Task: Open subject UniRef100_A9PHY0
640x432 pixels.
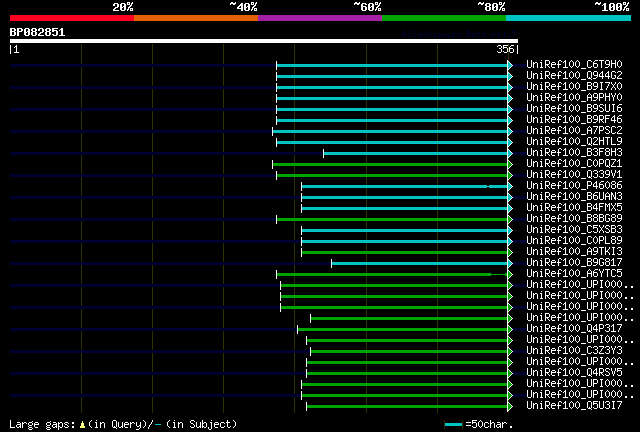Action: click(574, 98)
